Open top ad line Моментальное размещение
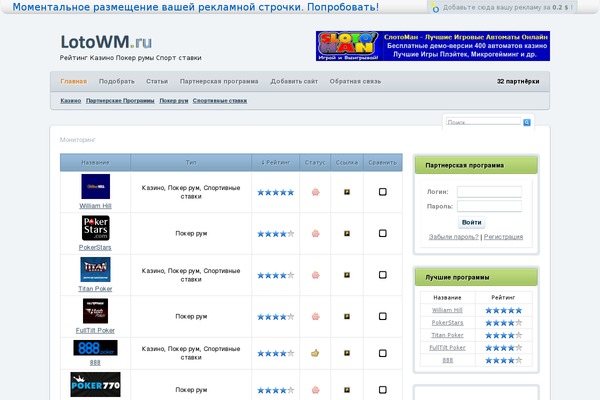 [x=196, y=7]
